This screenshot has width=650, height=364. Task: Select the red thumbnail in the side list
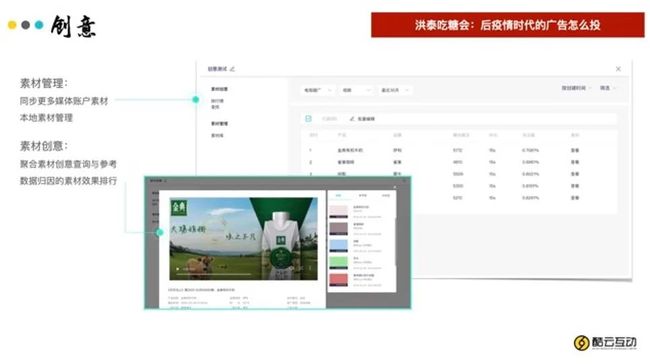(x=339, y=280)
